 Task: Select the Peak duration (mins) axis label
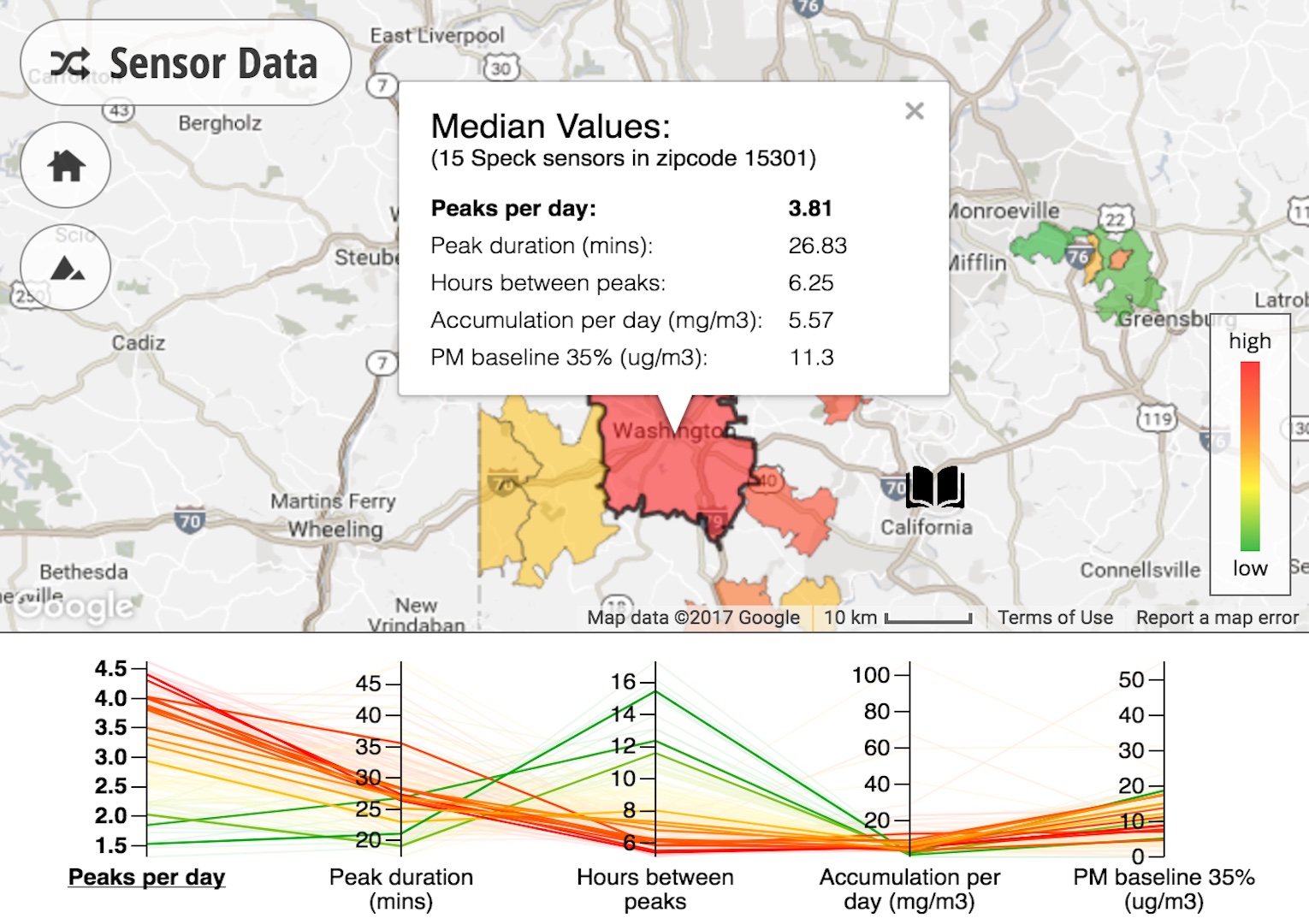tap(401, 889)
